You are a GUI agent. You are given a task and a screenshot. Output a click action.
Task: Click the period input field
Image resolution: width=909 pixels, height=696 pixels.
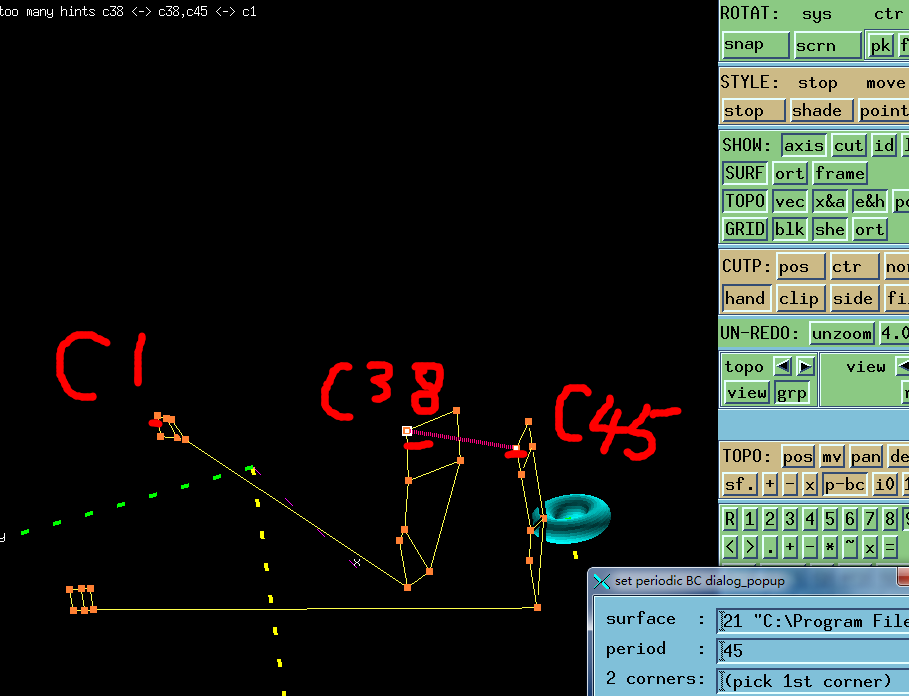tap(812, 651)
